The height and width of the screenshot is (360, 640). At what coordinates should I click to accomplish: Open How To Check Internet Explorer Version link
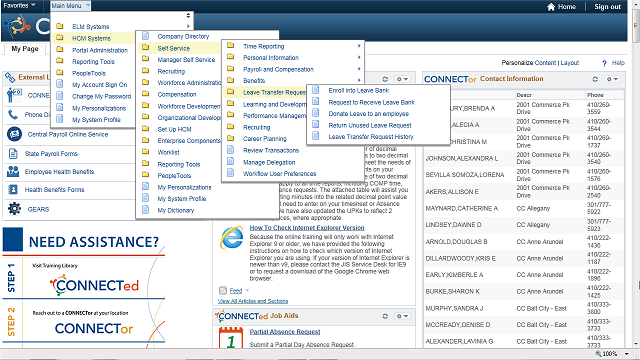tap(307, 228)
